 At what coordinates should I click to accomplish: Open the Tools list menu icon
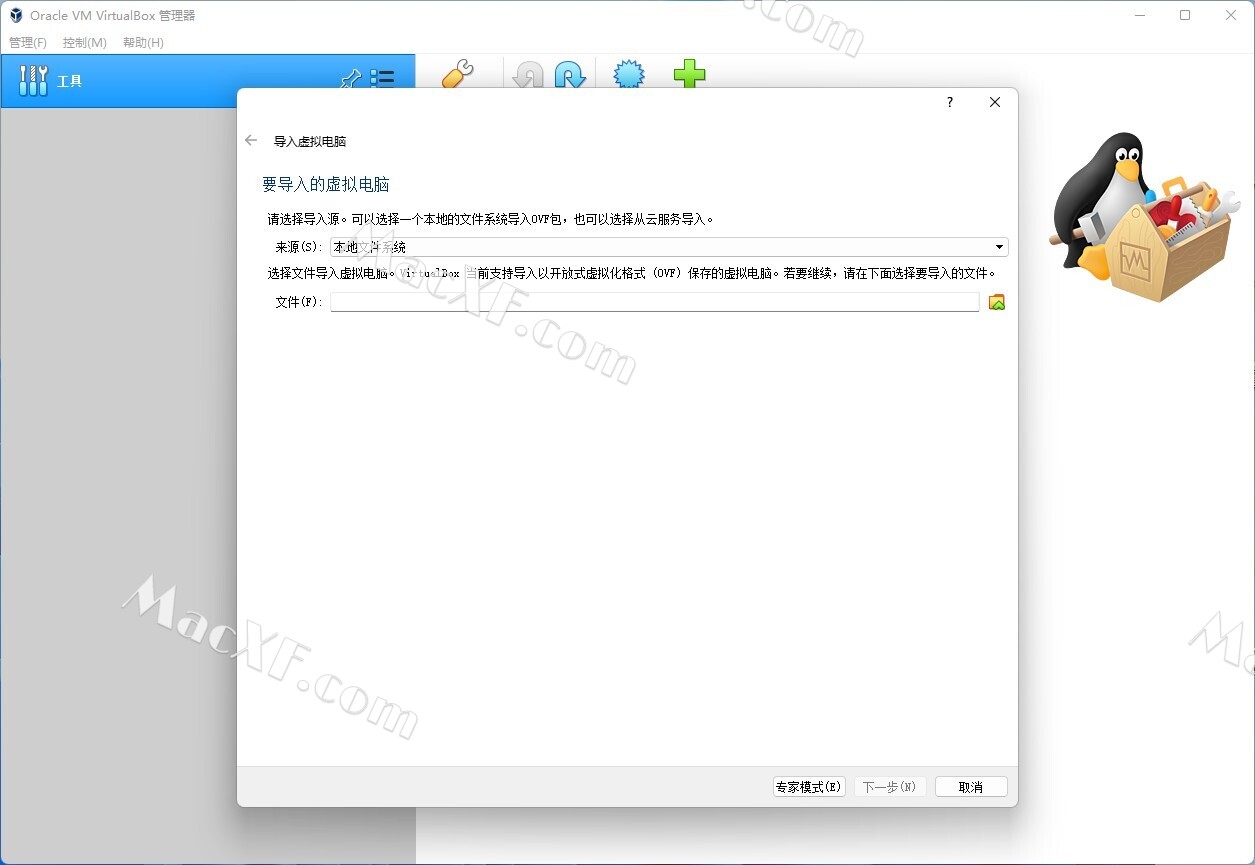pyautogui.click(x=382, y=78)
